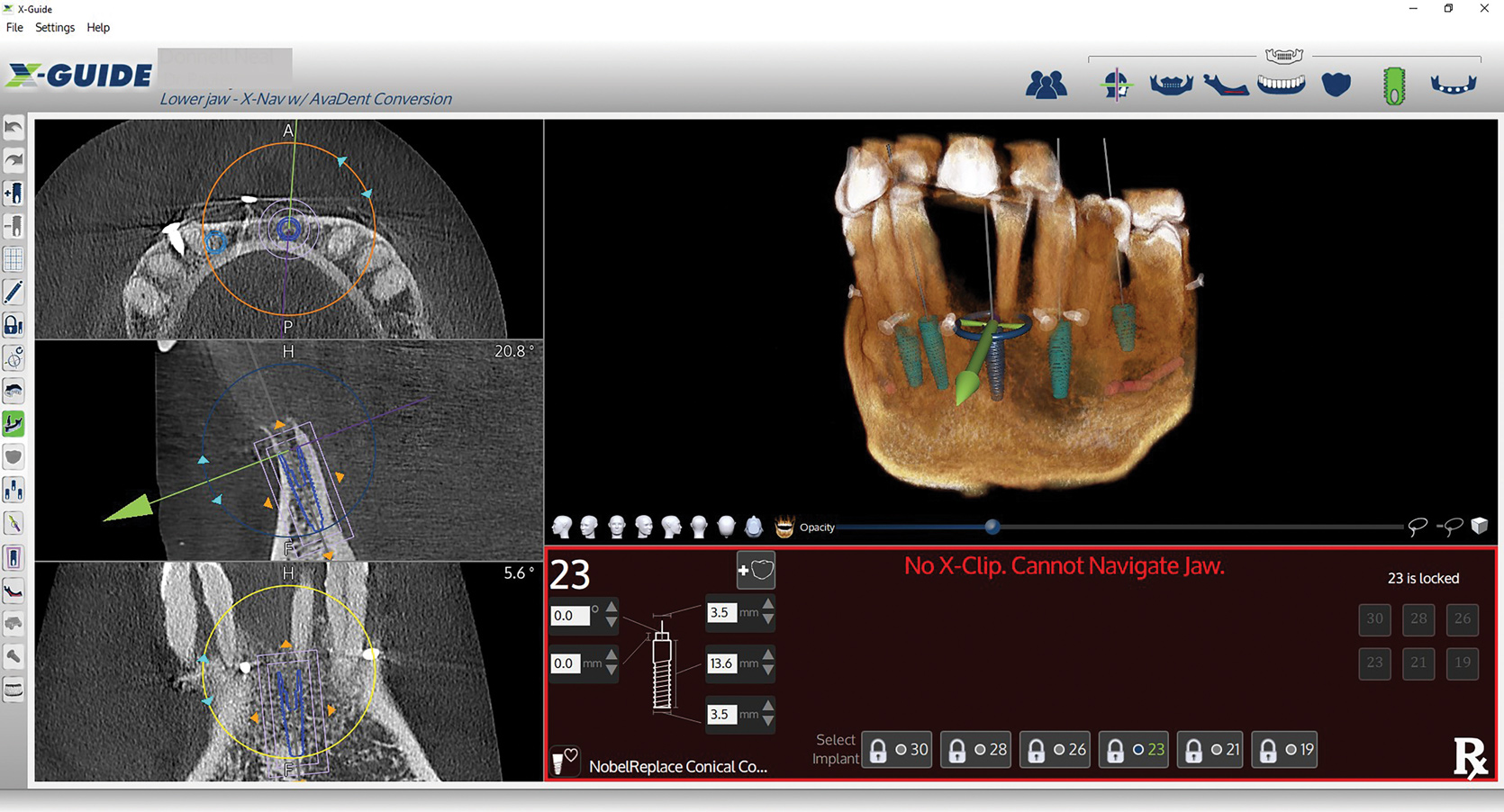
Task: Click the undo arrow in left toolbar
Action: click(14, 128)
